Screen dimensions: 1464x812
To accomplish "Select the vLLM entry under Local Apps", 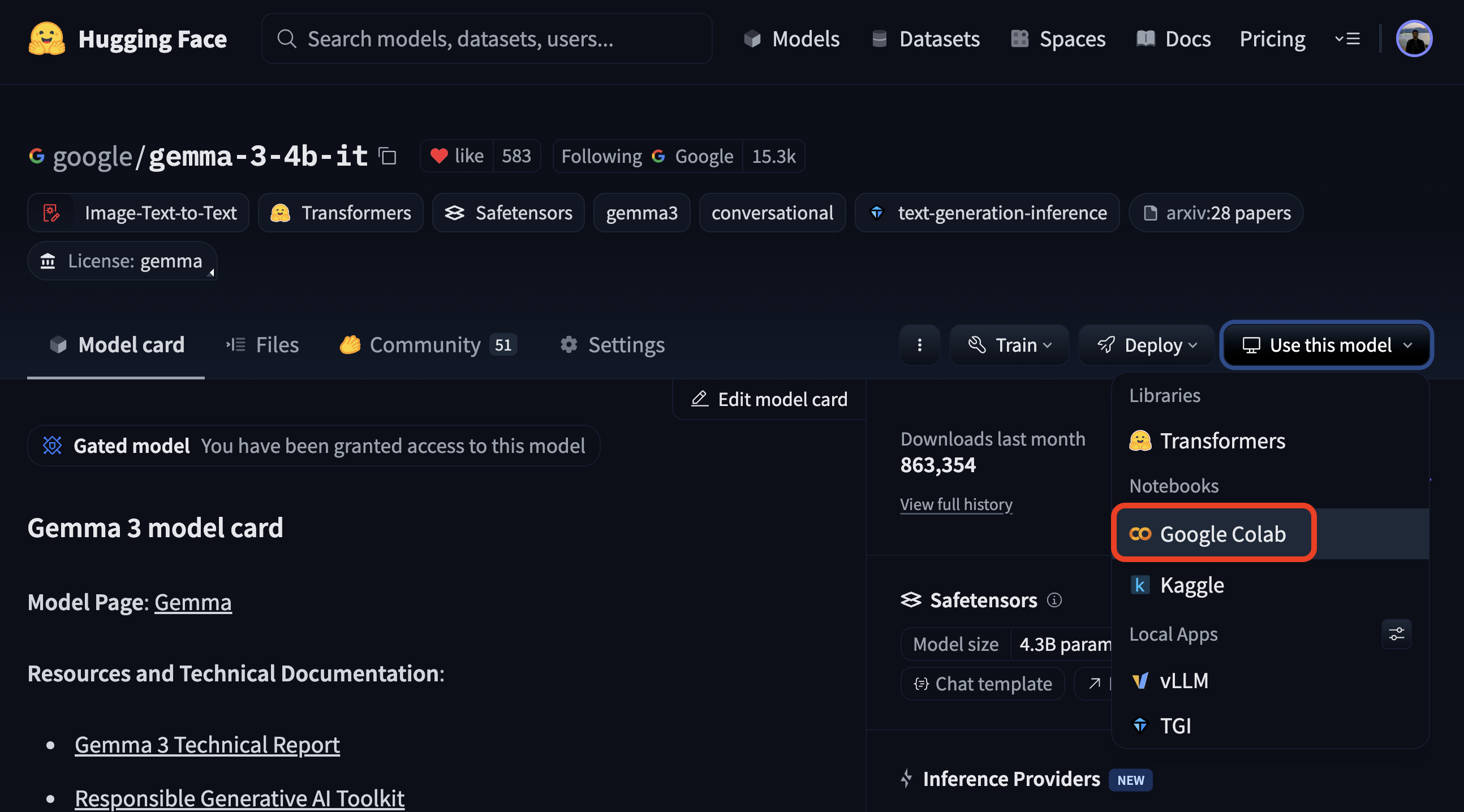I will [1183, 680].
